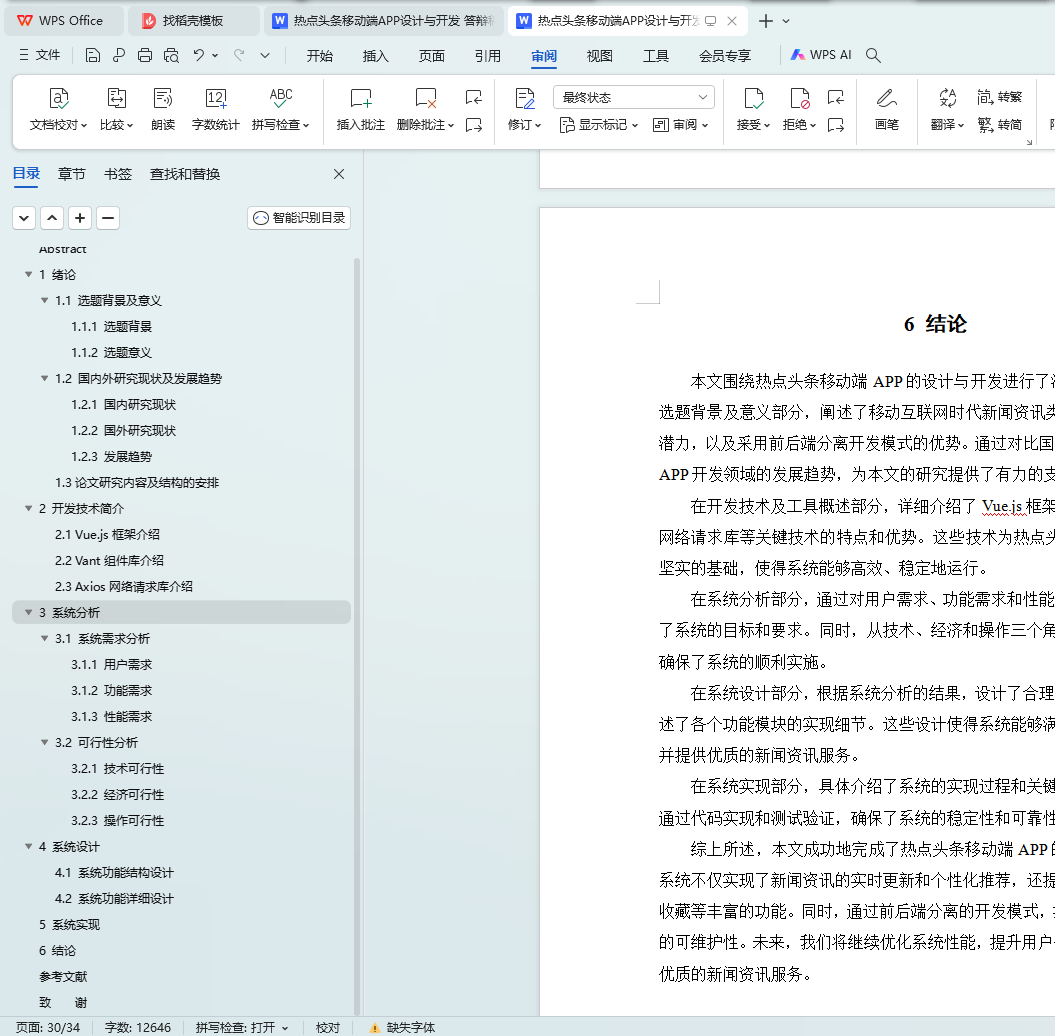Screen dimensions: 1055x1036
Task: Open the 审阅 pane dropdown
Action: pyautogui.click(x=680, y=125)
